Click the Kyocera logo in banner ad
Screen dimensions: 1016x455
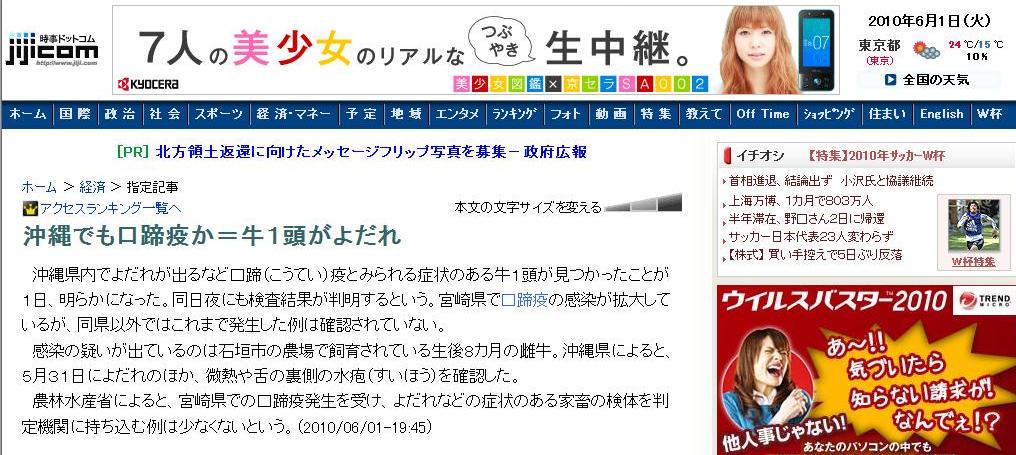tap(148, 84)
